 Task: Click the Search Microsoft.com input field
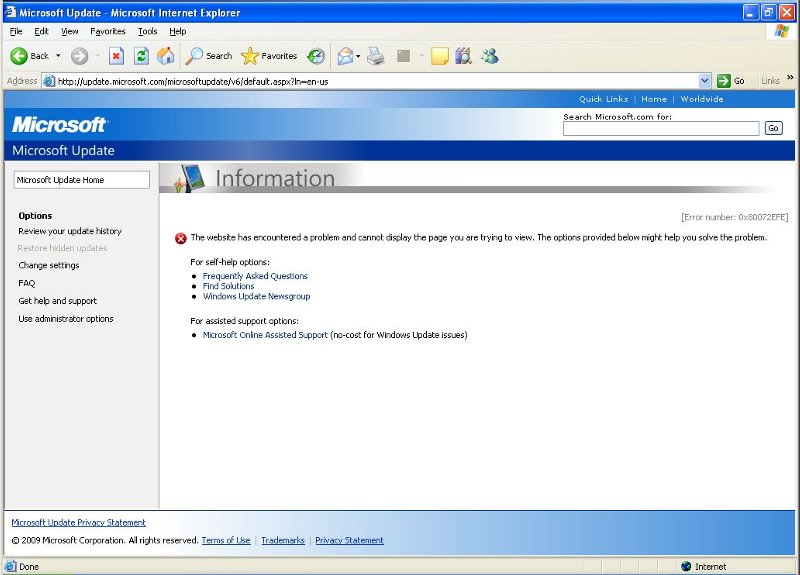(x=661, y=129)
